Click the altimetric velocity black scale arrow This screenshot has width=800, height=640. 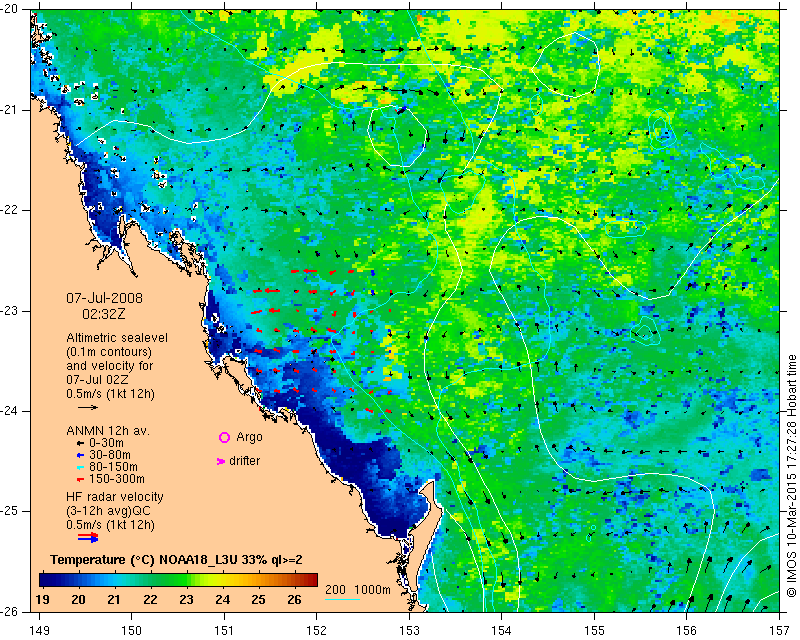click(88, 407)
